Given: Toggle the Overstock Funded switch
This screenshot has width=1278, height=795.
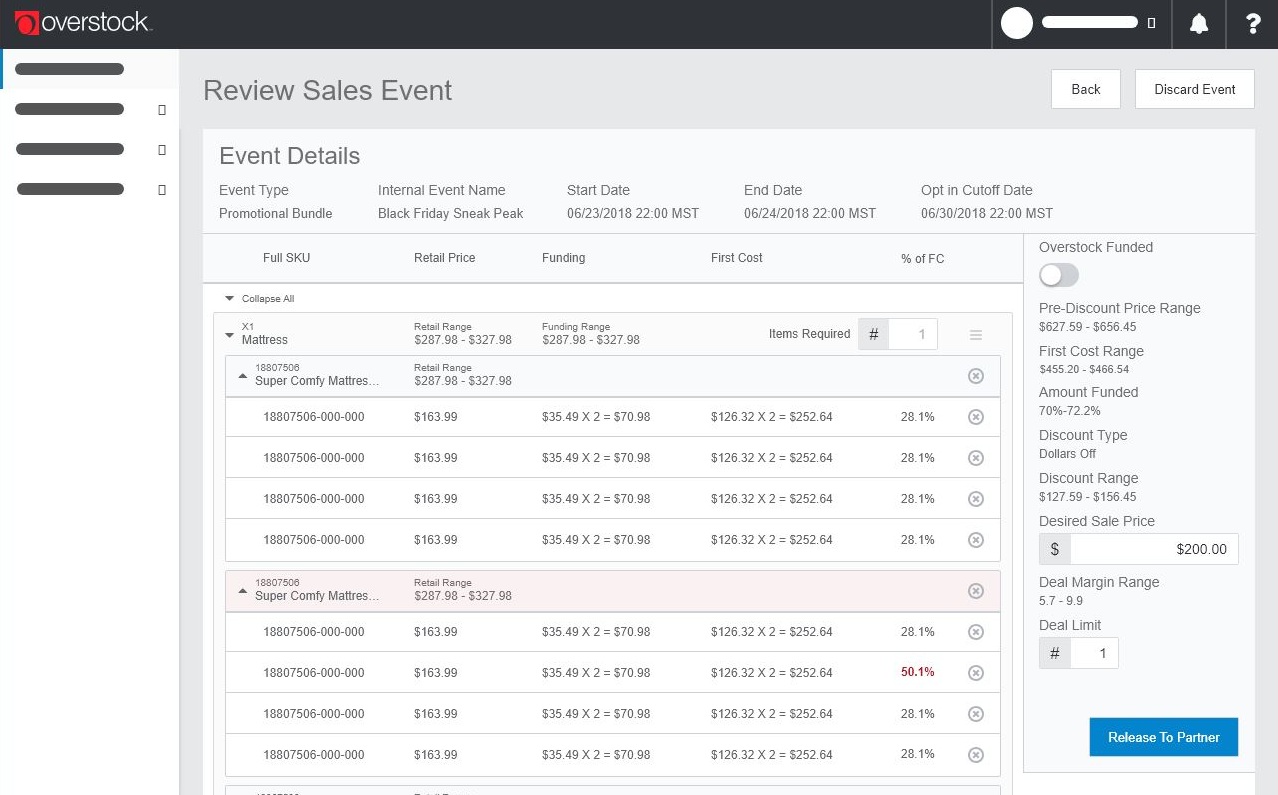Looking at the screenshot, I should (x=1059, y=275).
